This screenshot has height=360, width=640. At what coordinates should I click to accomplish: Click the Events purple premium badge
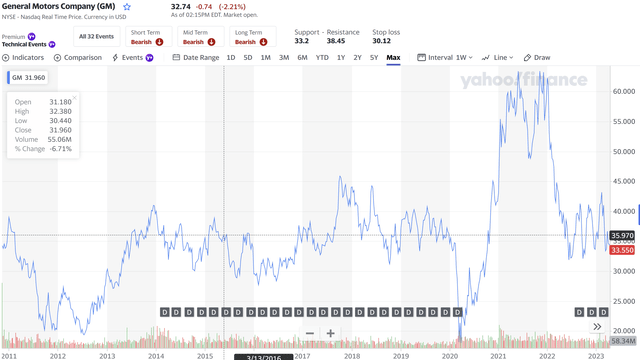tap(149, 58)
